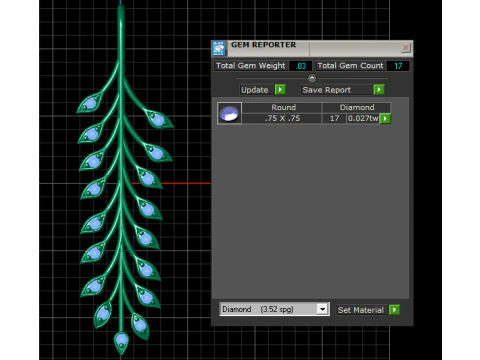Click the Diamond column header
This screenshot has height=360, width=480.
click(357, 107)
